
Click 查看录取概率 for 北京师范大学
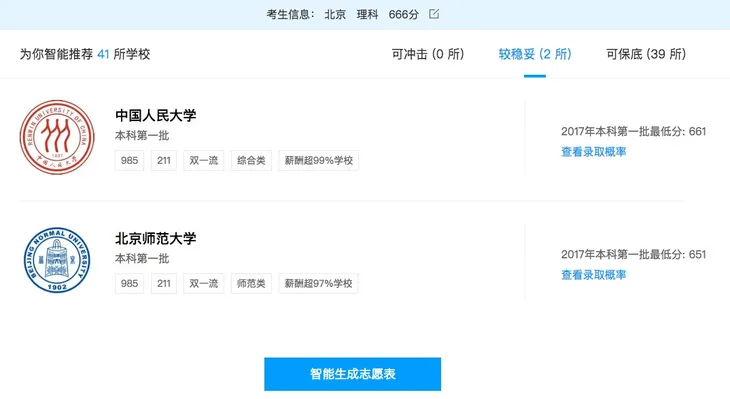(x=594, y=275)
